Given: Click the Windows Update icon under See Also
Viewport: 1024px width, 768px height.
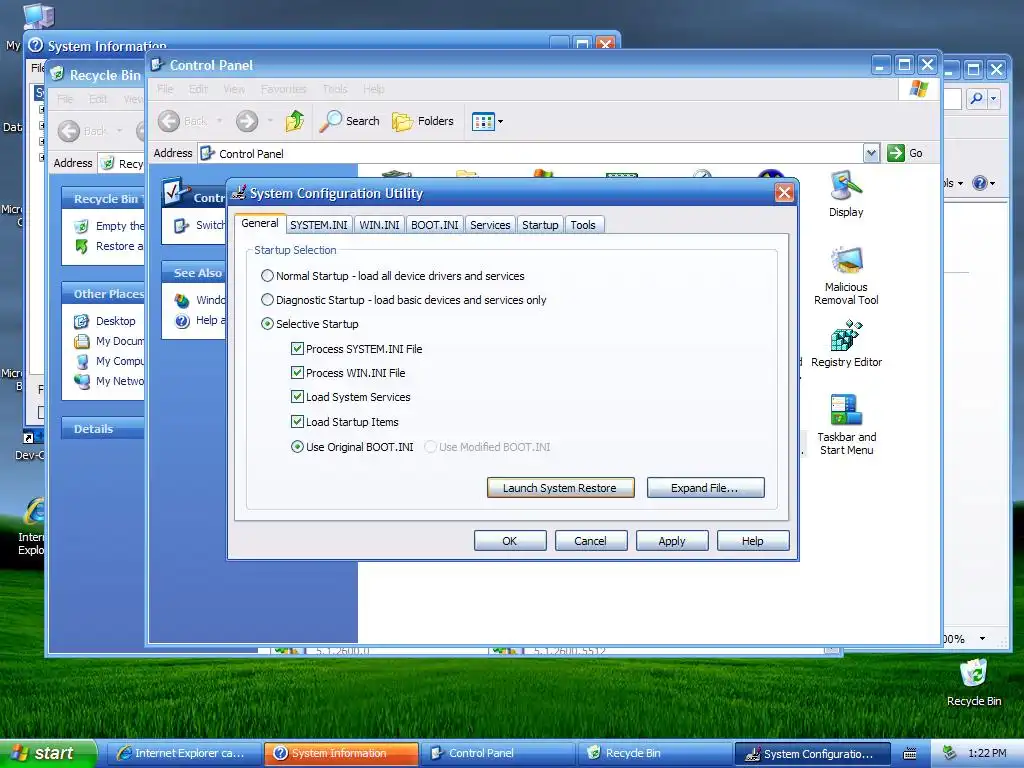Looking at the screenshot, I should [182, 300].
